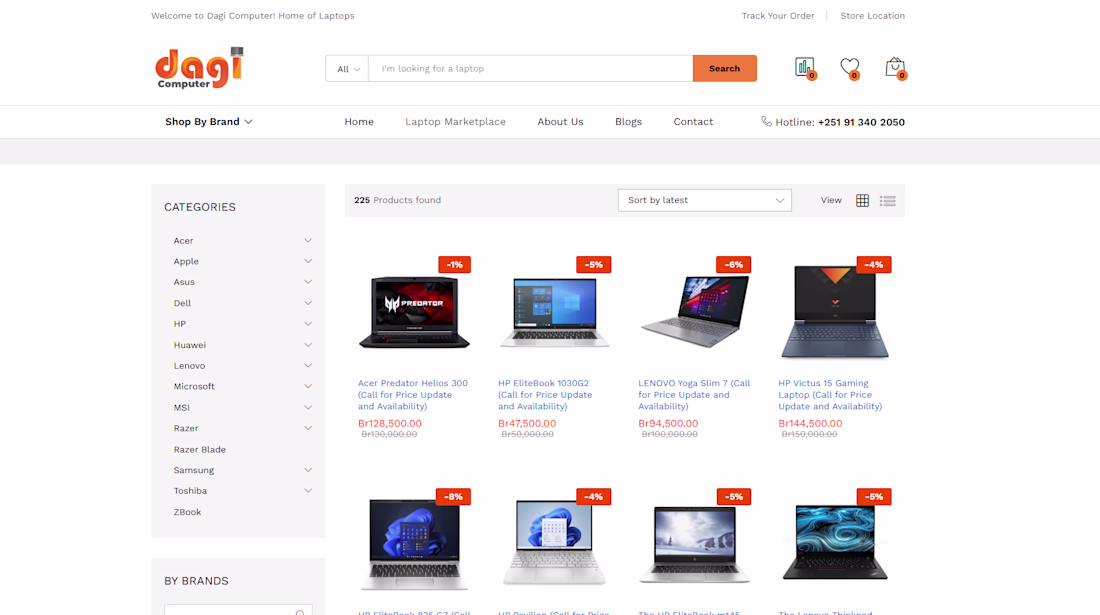Expand the Shop By Brand menu
The height and width of the screenshot is (615, 1100).
(208, 121)
